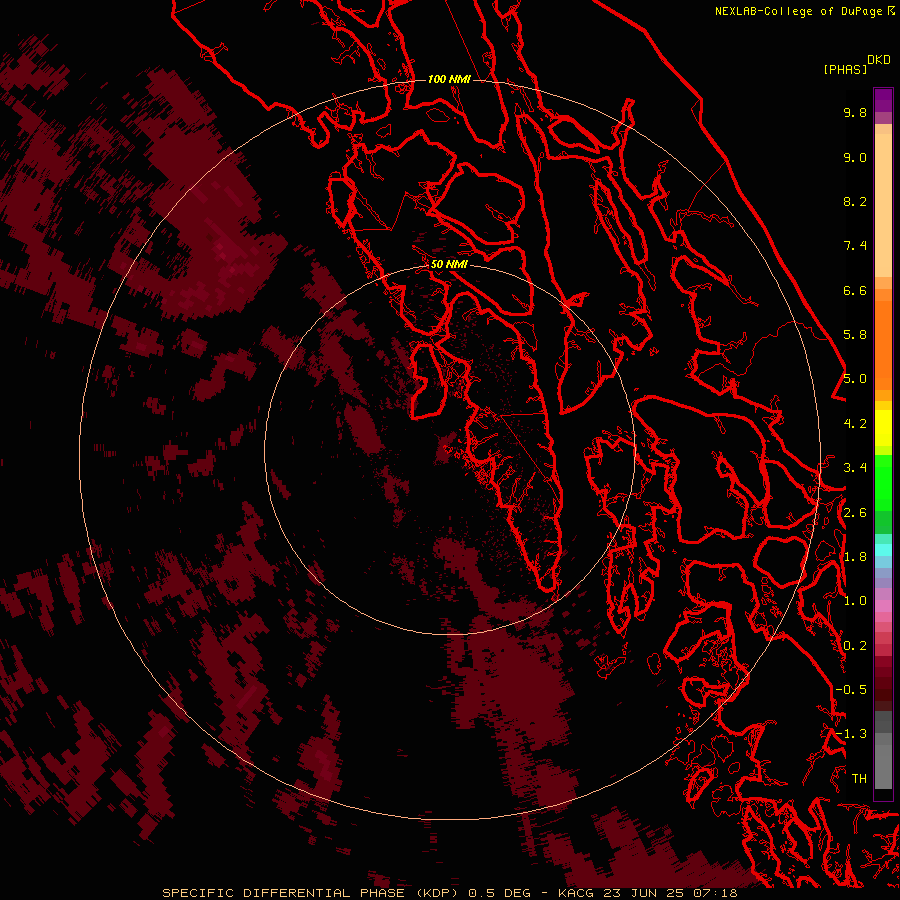Click the [PHAS] label above the color bar

pyautogui.click(x=845, y=69)
